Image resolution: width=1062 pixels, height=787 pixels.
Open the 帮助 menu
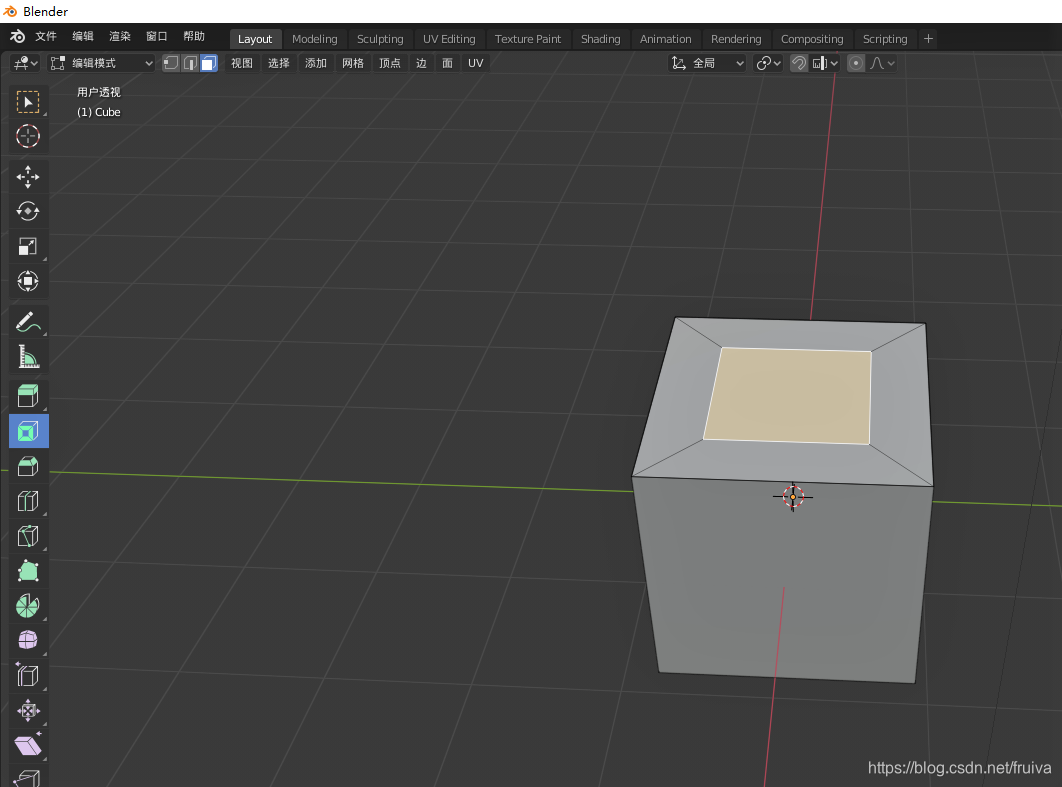pos(194,37)
